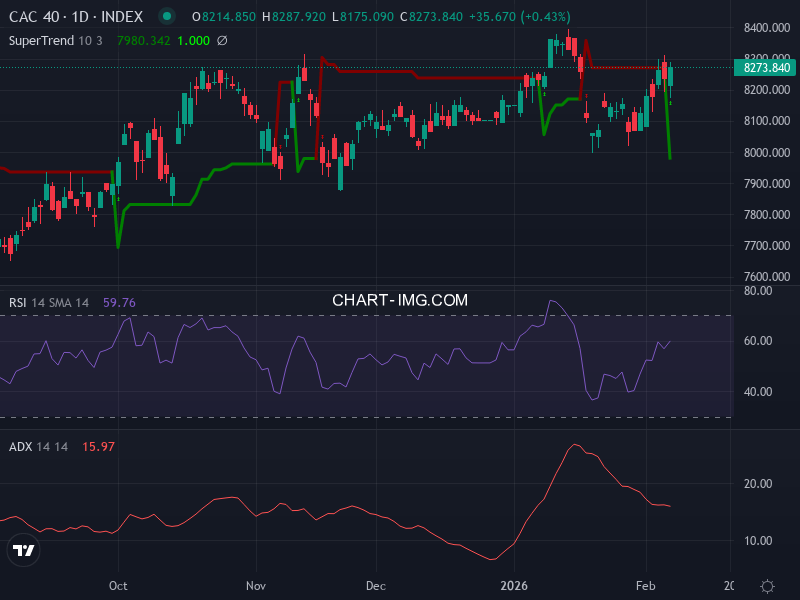Select the Feb label on time axis
The width and height of the screenshot is (800, 600).
[x=646, y=586]
